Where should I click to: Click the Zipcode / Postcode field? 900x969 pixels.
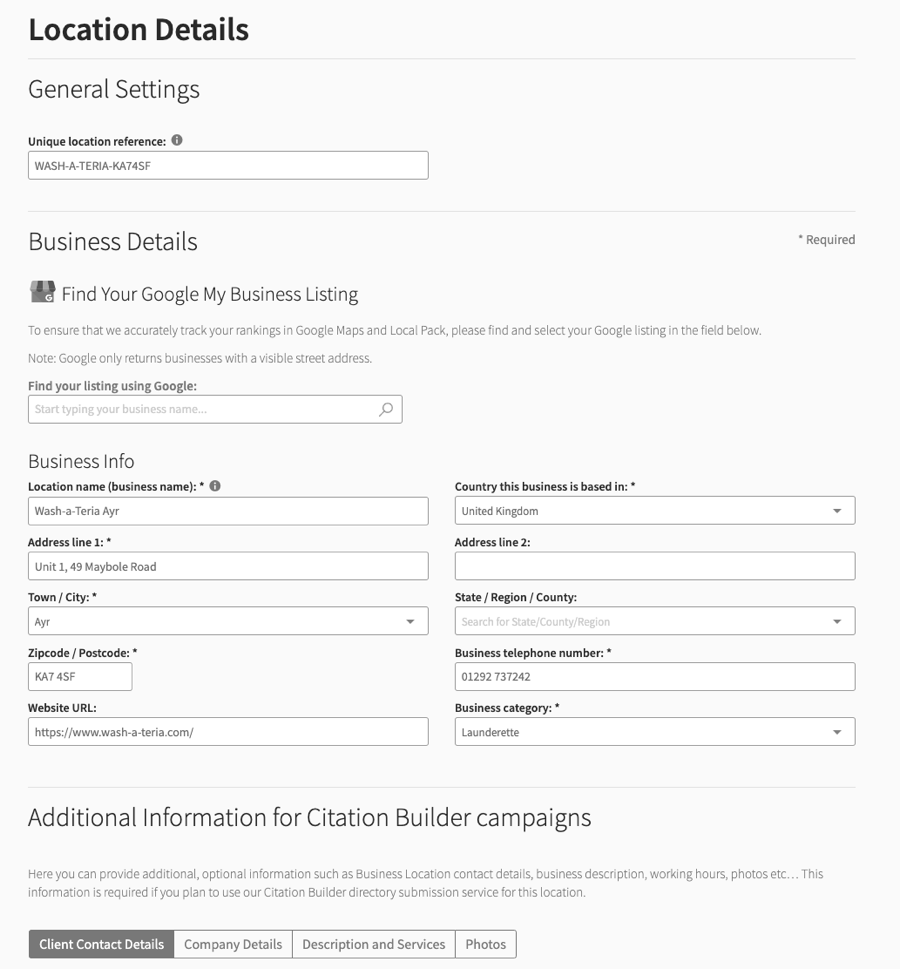tap(80, 677)
